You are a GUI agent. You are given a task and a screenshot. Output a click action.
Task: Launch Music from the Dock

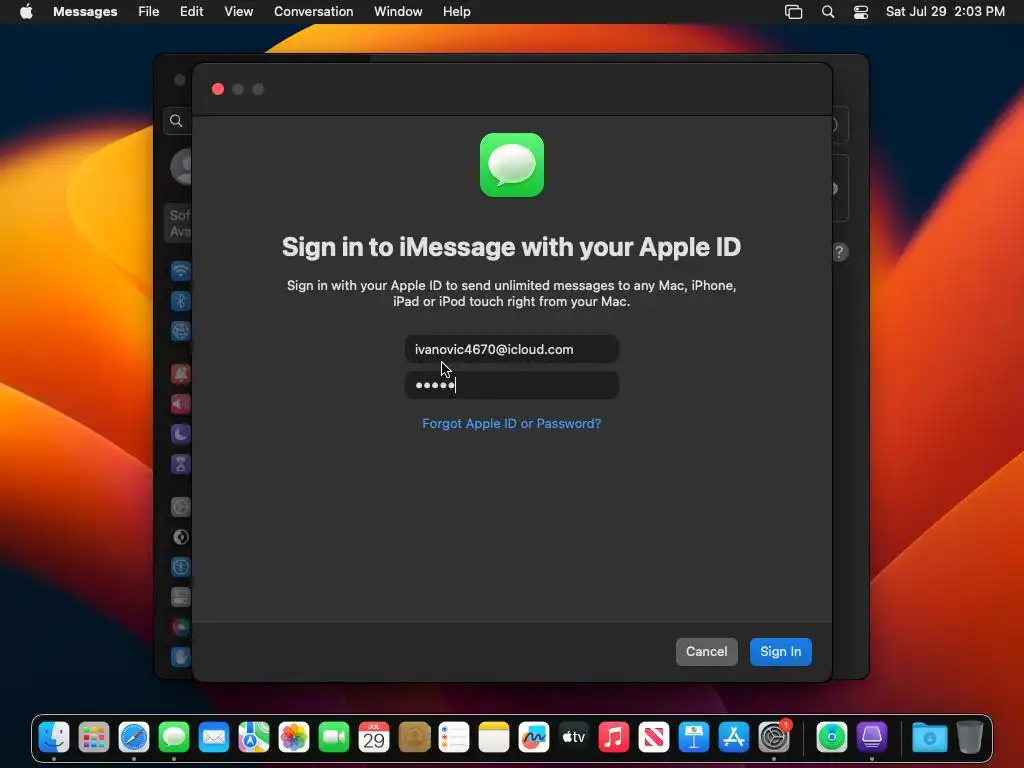point(614,738)
